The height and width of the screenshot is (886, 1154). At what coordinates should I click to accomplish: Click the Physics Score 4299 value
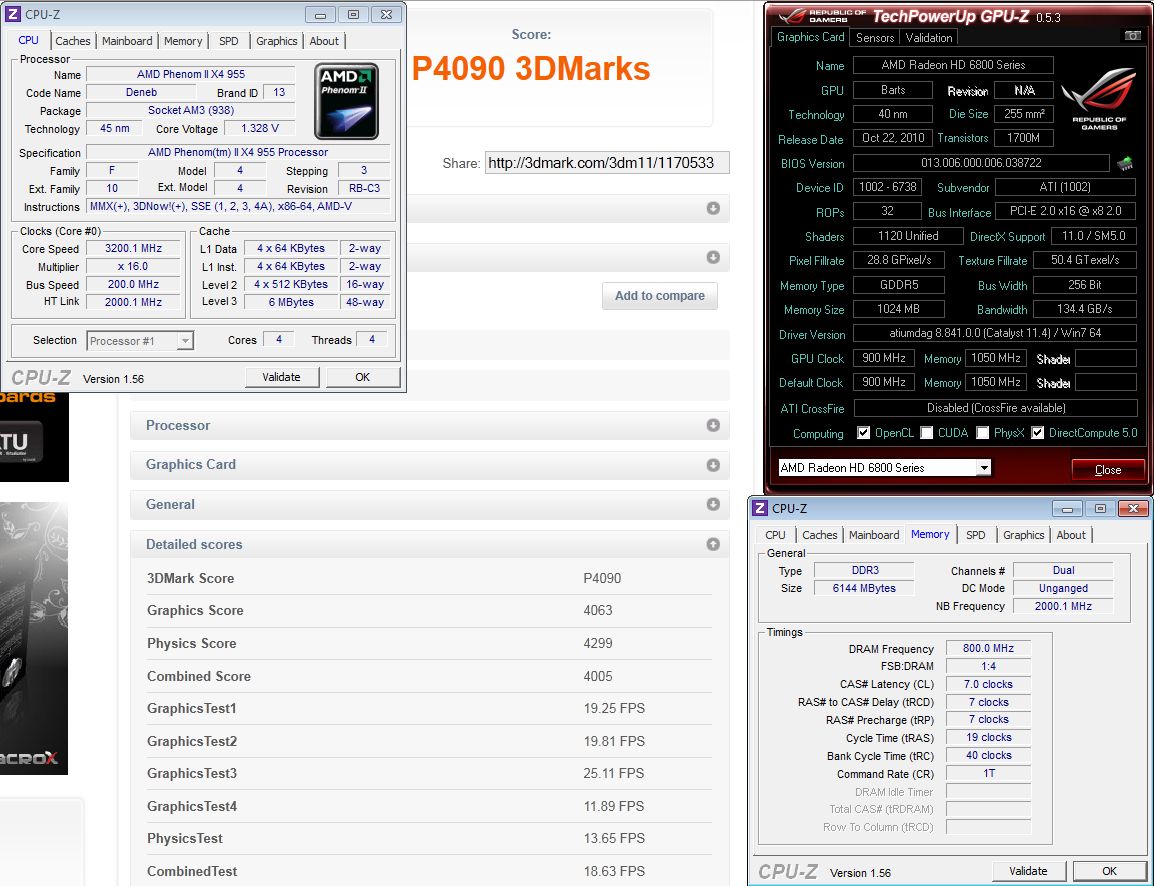598,643
